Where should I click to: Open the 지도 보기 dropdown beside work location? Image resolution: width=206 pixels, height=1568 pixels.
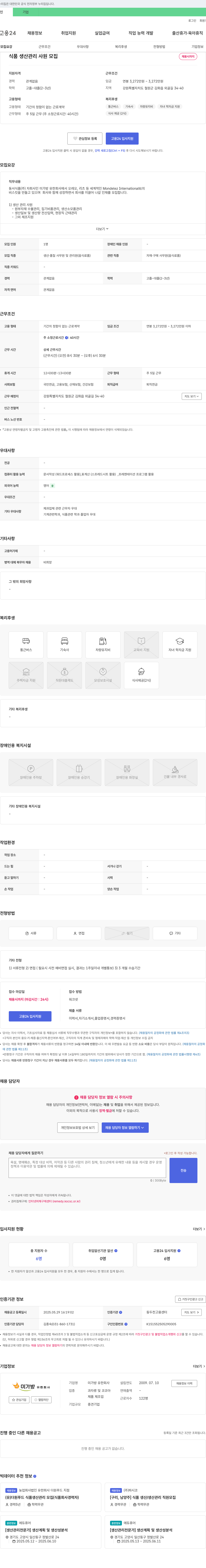click(x=191, y=396)
